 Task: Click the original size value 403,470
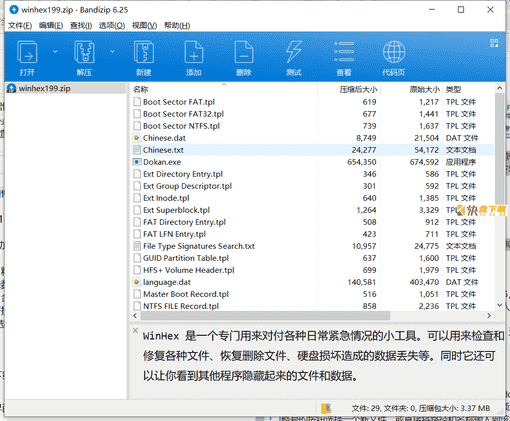click(424, 282)
